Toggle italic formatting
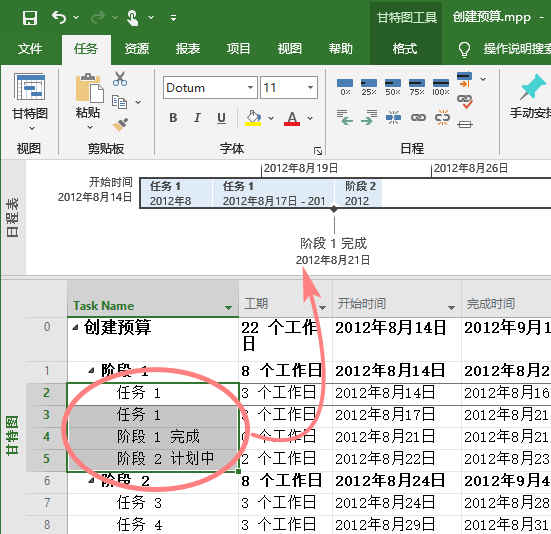551x534 pixels. (197, 118)
